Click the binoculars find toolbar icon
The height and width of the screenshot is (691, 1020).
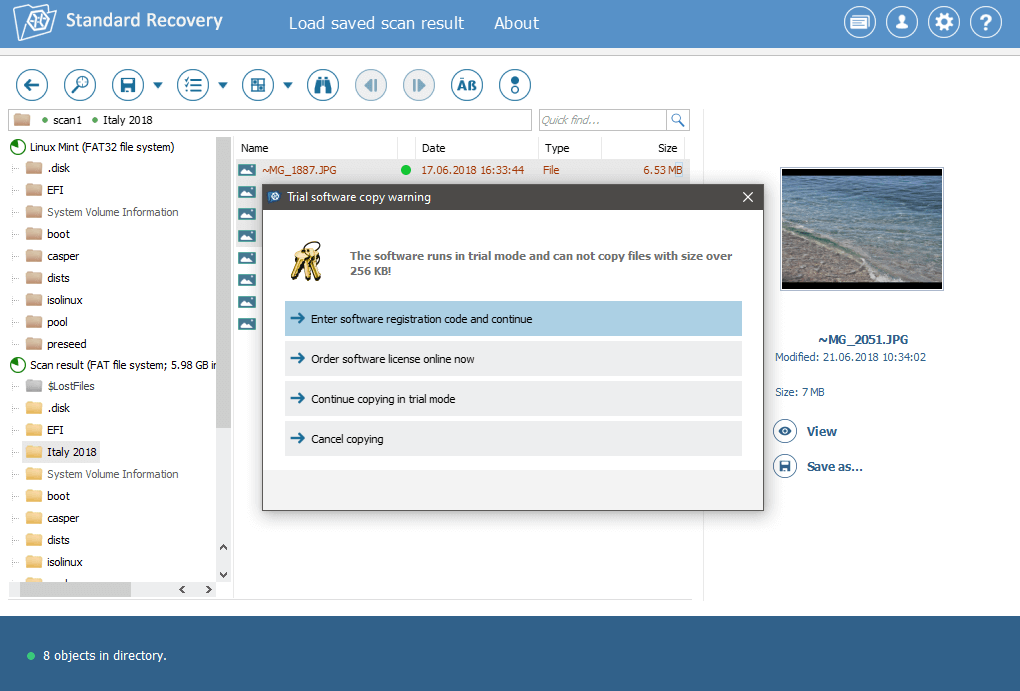pyautogui.click(x=323, y=85)
